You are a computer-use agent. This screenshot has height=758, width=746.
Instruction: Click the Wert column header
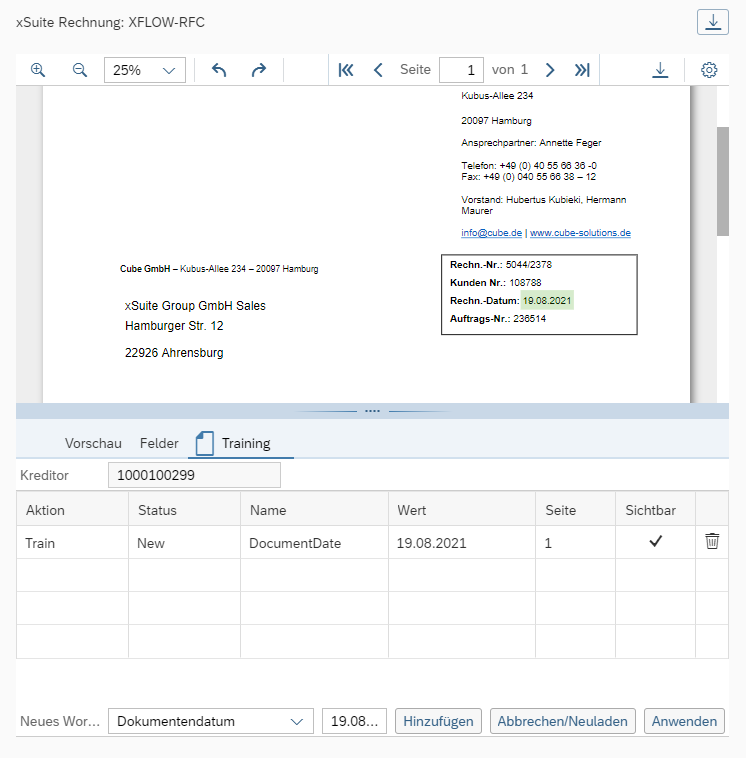coord(462,510)
